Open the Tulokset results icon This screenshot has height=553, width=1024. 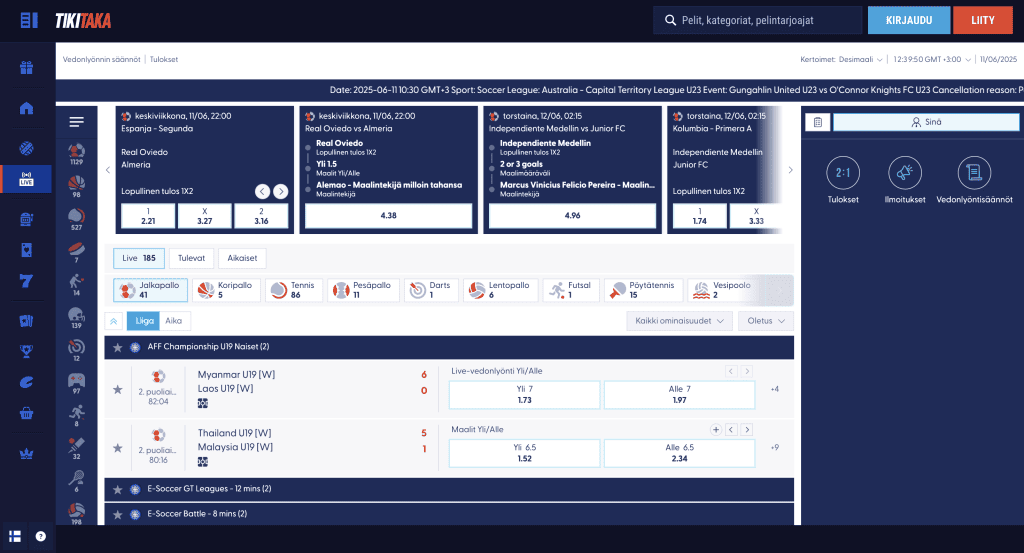(x=842, y=173)
